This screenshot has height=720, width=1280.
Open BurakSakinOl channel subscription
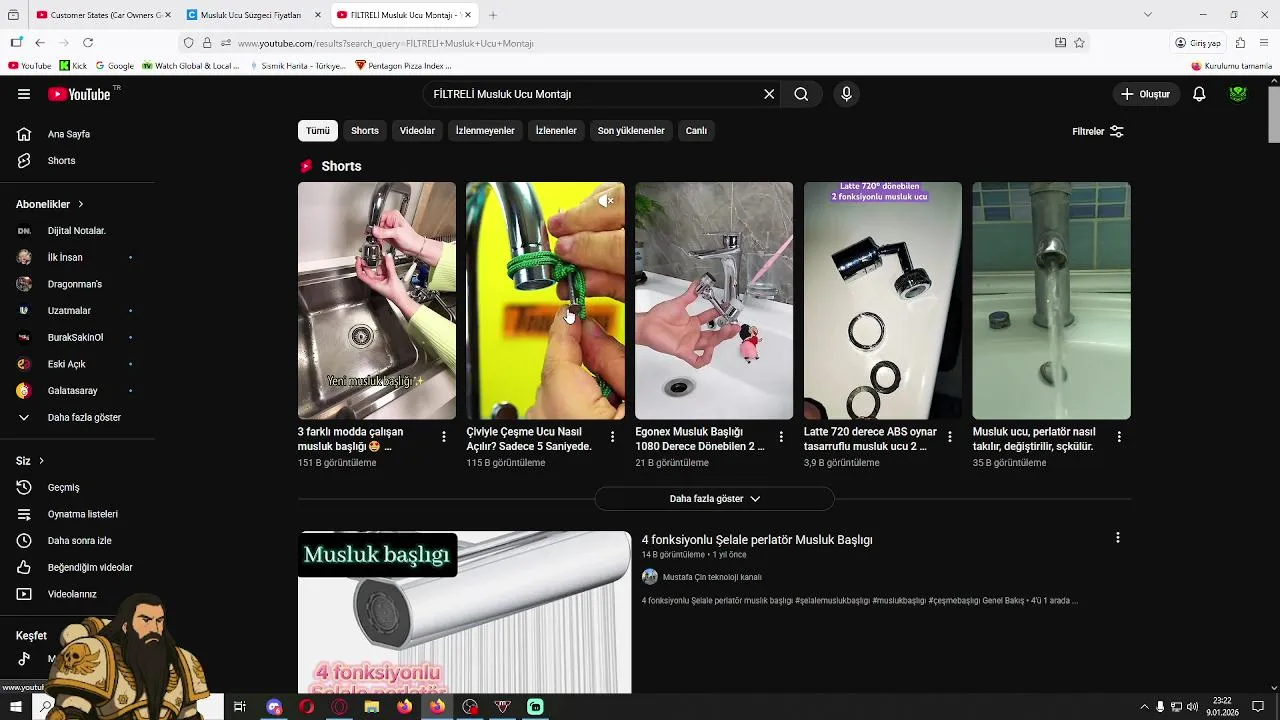pos(76,337)
